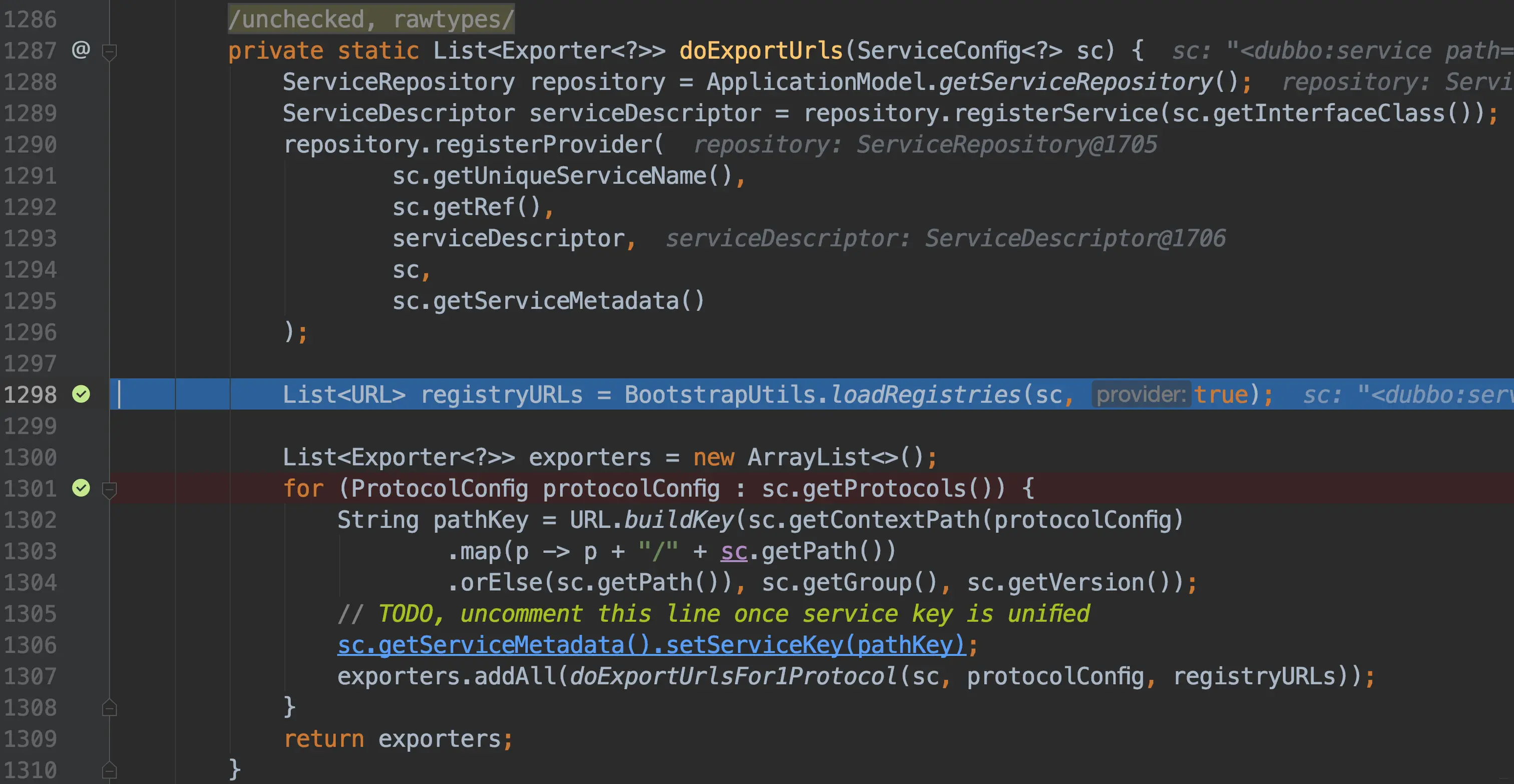Click the underlined sc variable in map lambda

[733, 551]
